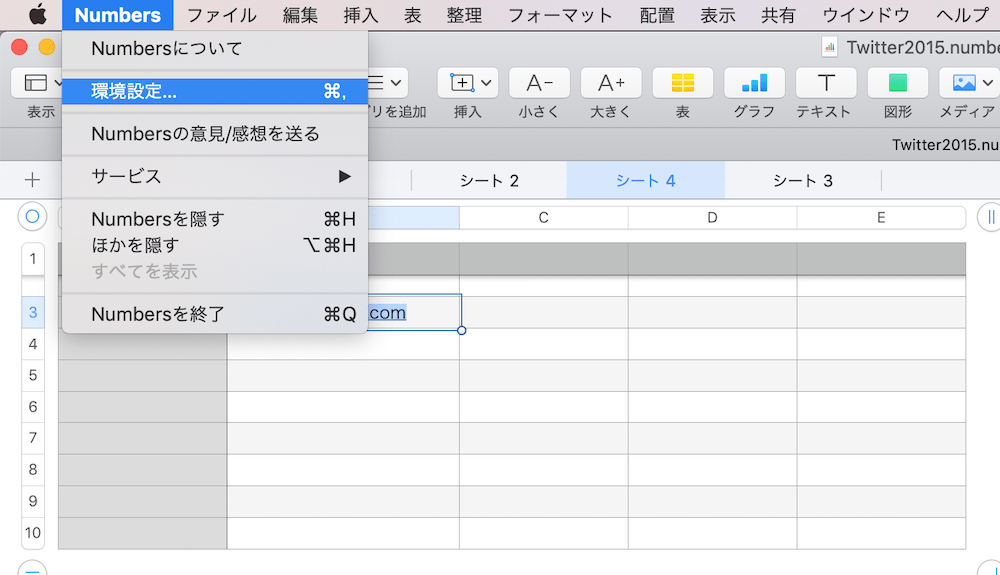Viewport: 1000px width, 575px height.
Task: Click the cell selection corner handle
Action: pos(462,330)
